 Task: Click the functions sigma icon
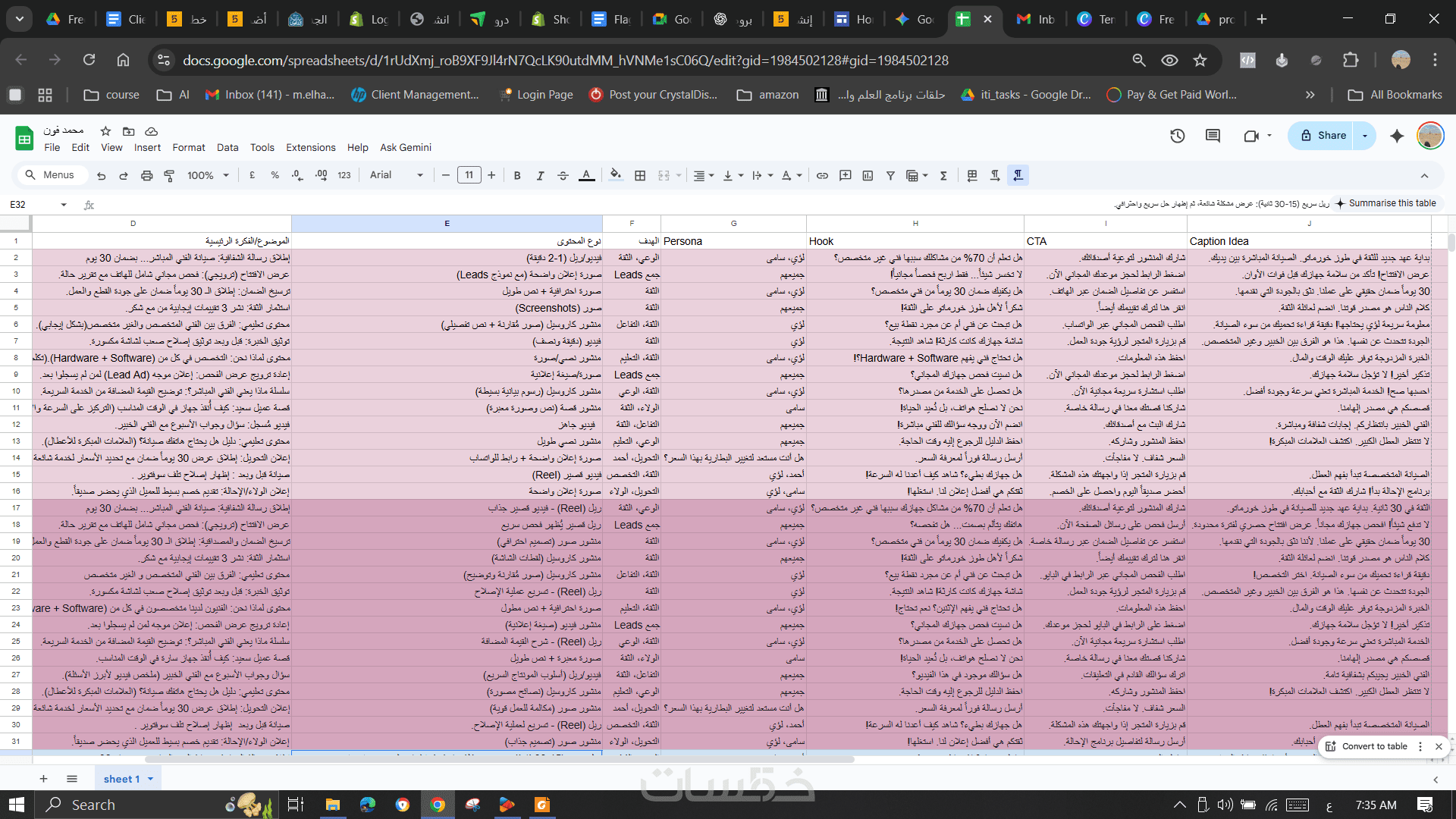(943, 175)
